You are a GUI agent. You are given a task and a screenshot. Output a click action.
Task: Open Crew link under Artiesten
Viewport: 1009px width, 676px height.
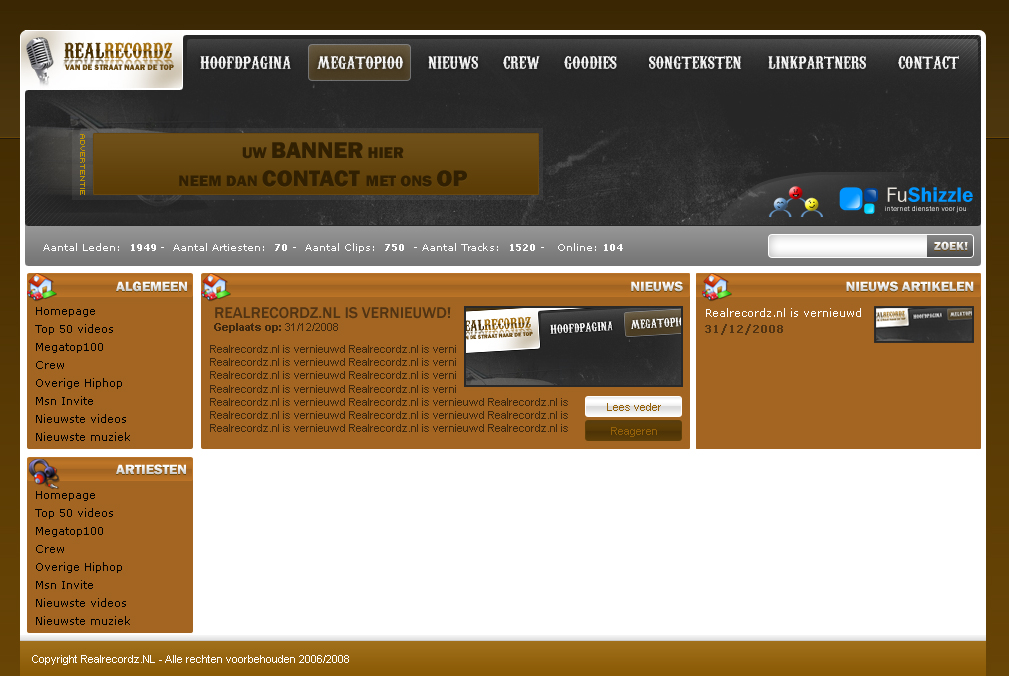click(x=50, y=549)
